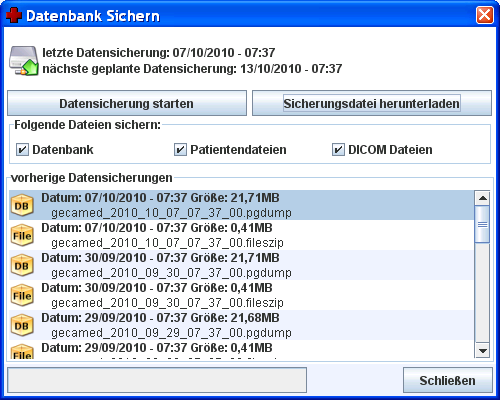Toggle the Datenbank checkbox
Image resolution: width=500 pixels, height=400 pixels.
tap(22, 150)
